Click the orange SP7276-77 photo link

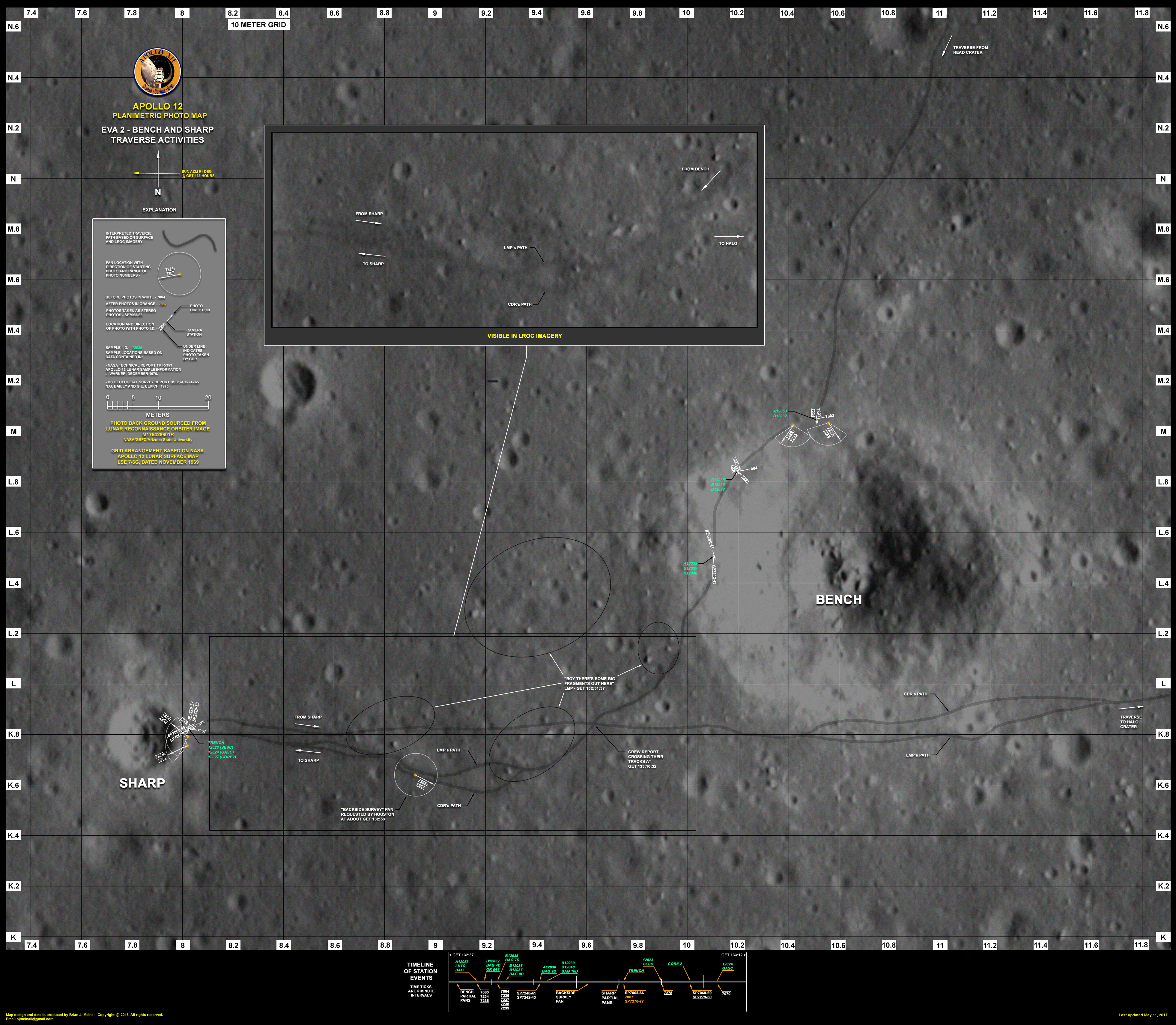point(634,1002)
